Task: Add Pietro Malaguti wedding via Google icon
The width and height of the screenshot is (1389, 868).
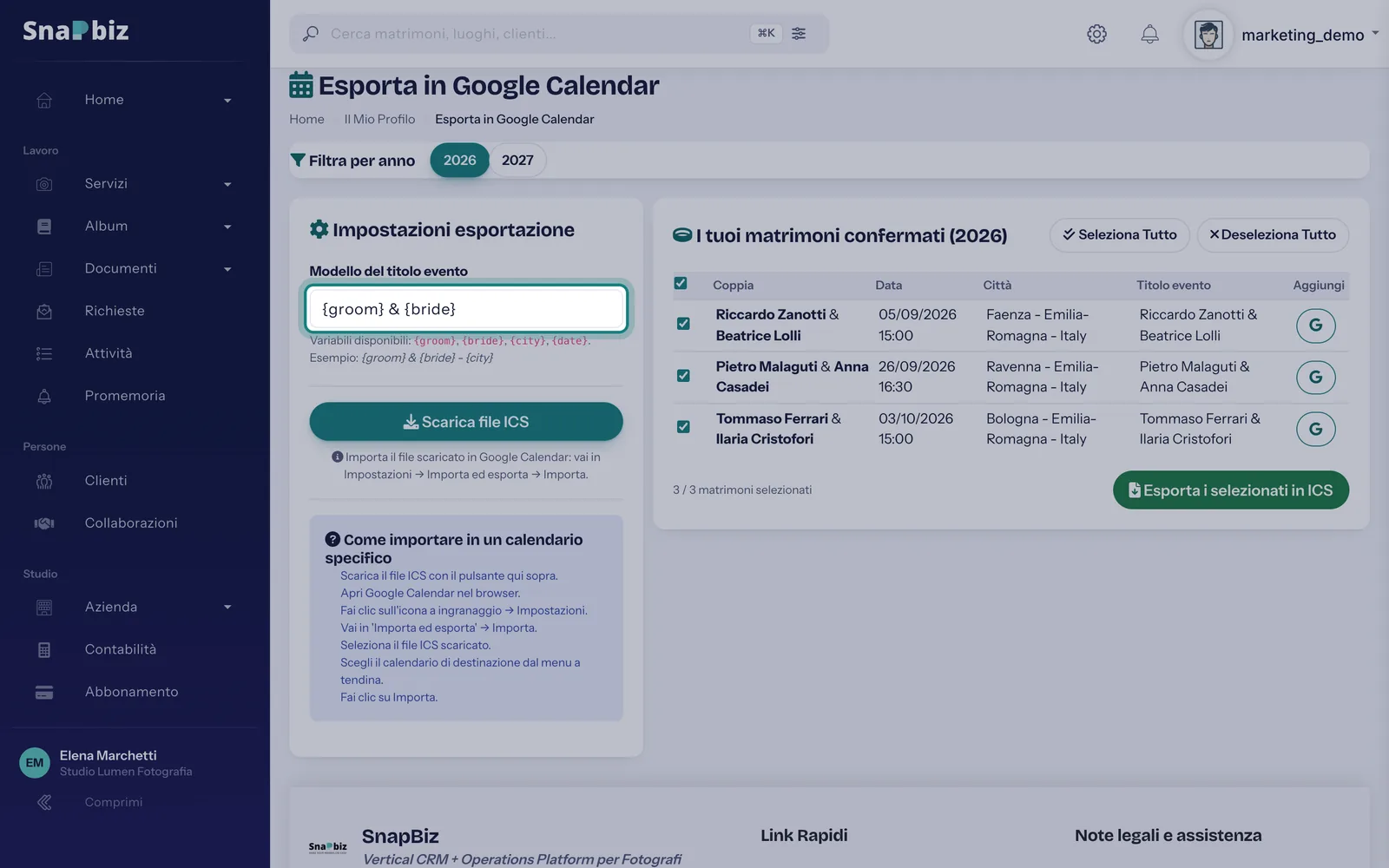Action: click(x=1315, y=377)
